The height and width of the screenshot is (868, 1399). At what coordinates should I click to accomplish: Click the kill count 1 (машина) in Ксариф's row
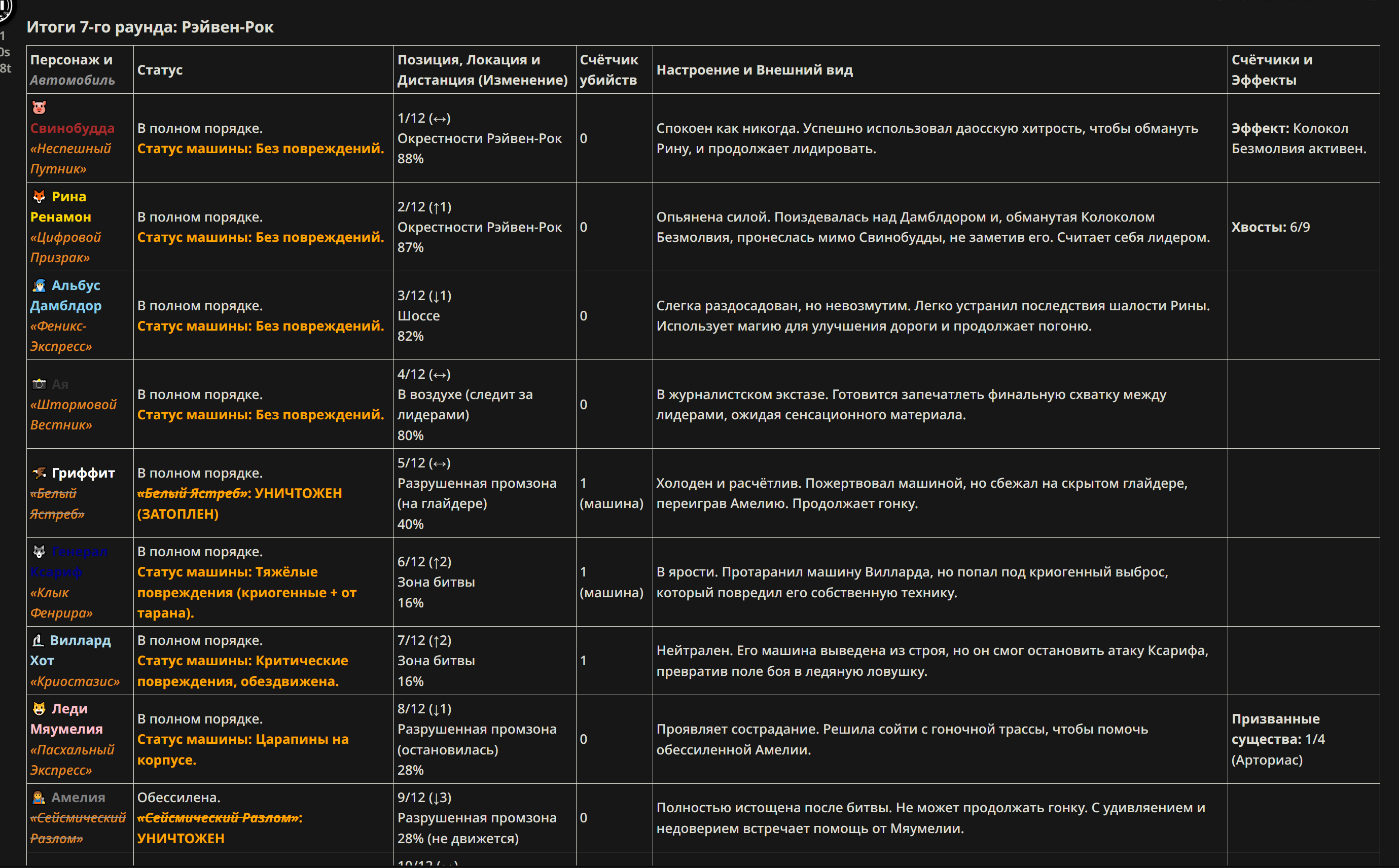(x=612, y=582)
